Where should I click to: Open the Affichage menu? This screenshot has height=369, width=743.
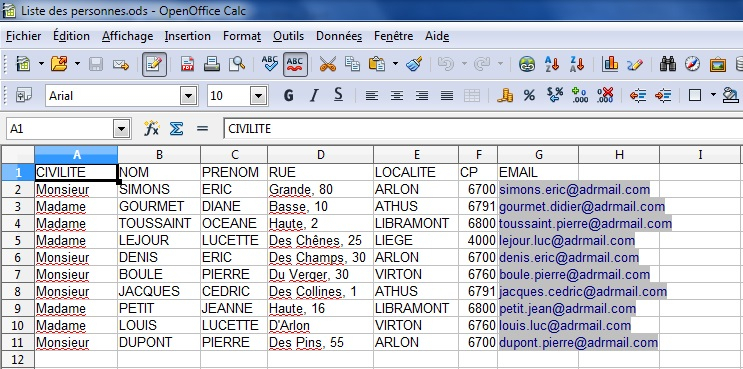pyautogui.click(x=127, y=36)
